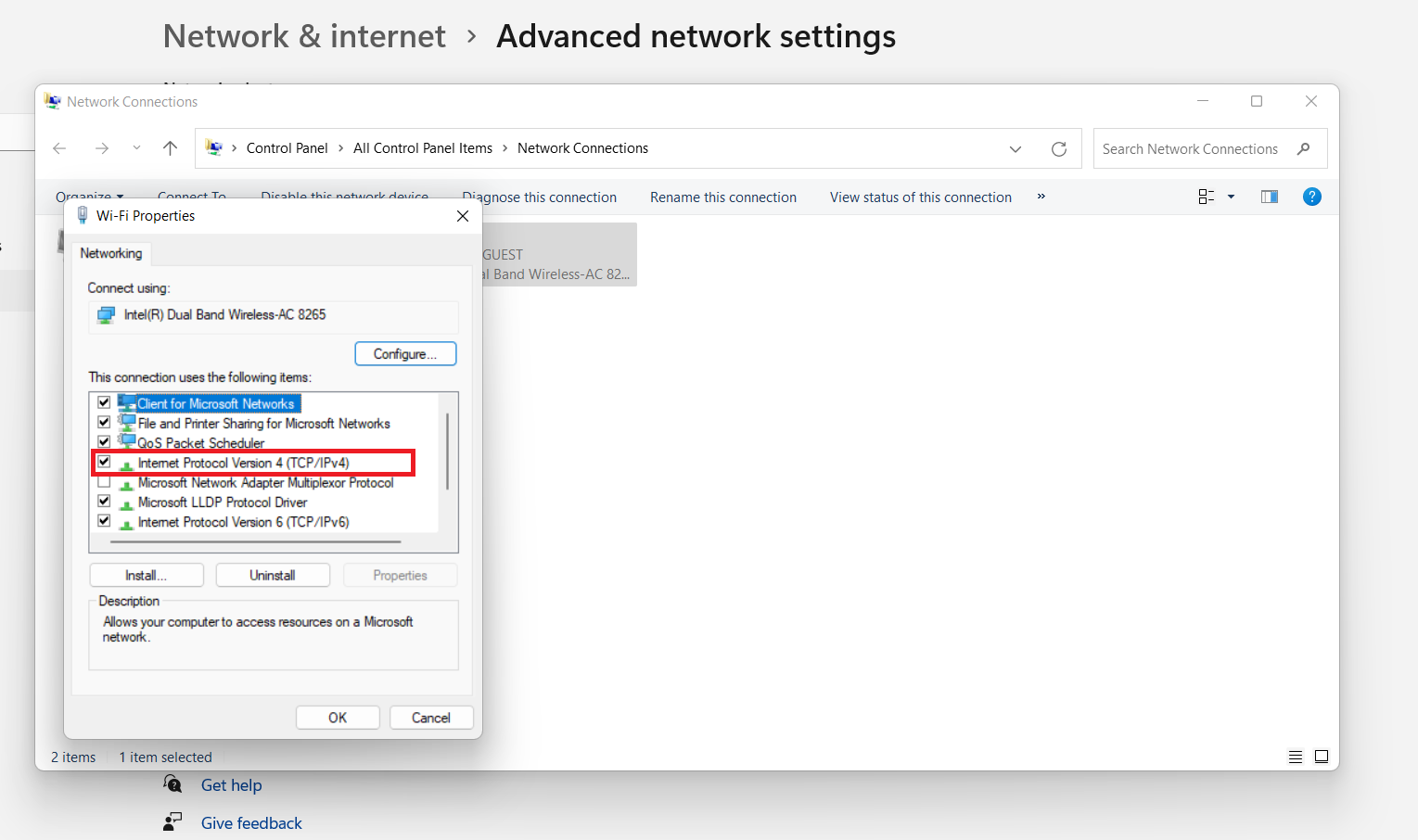This screenshot has height=840, width=1418.
Task: Click Rename this connection
Action: (x=723, y=197)
